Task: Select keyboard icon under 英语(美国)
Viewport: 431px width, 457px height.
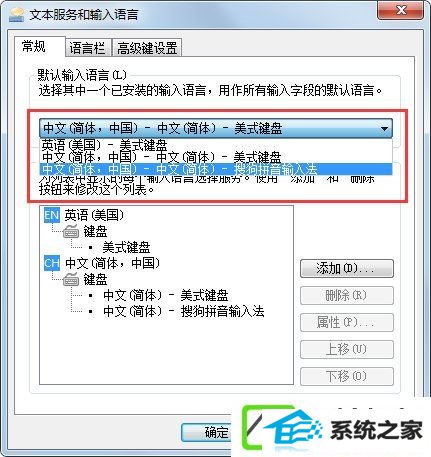Action: (71, 231)
